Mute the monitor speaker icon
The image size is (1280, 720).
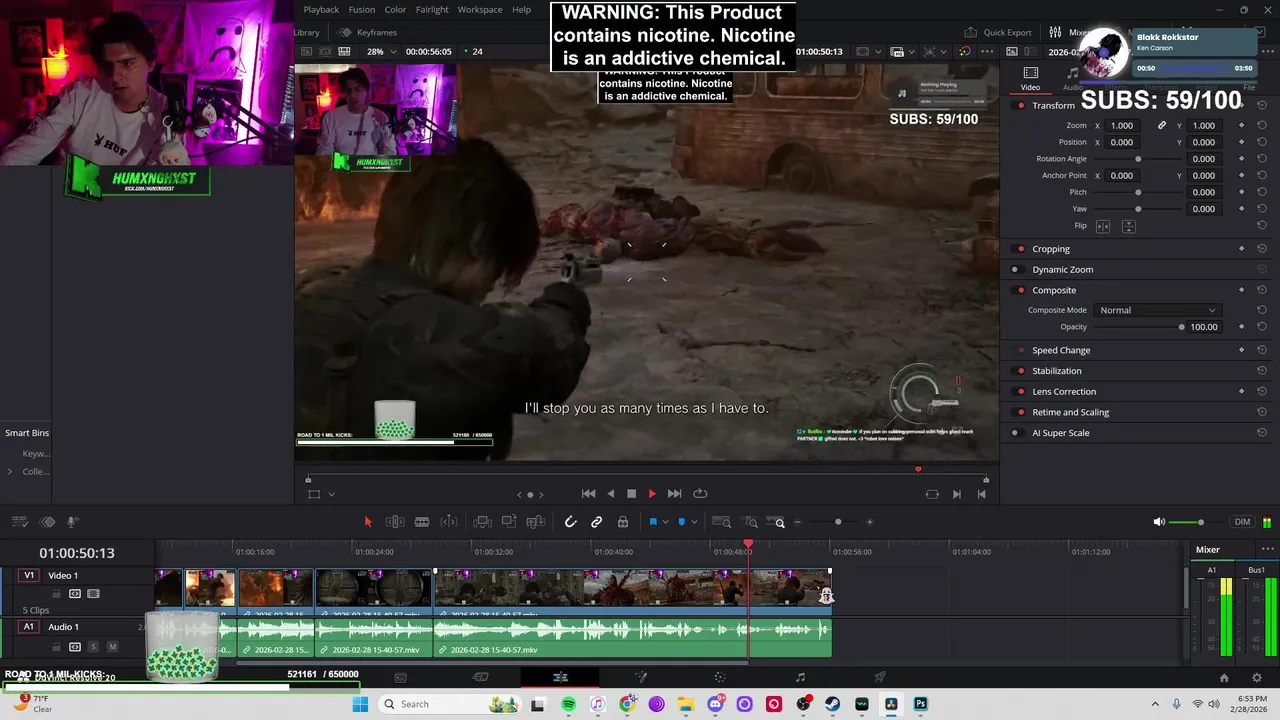coord(1159,522)
